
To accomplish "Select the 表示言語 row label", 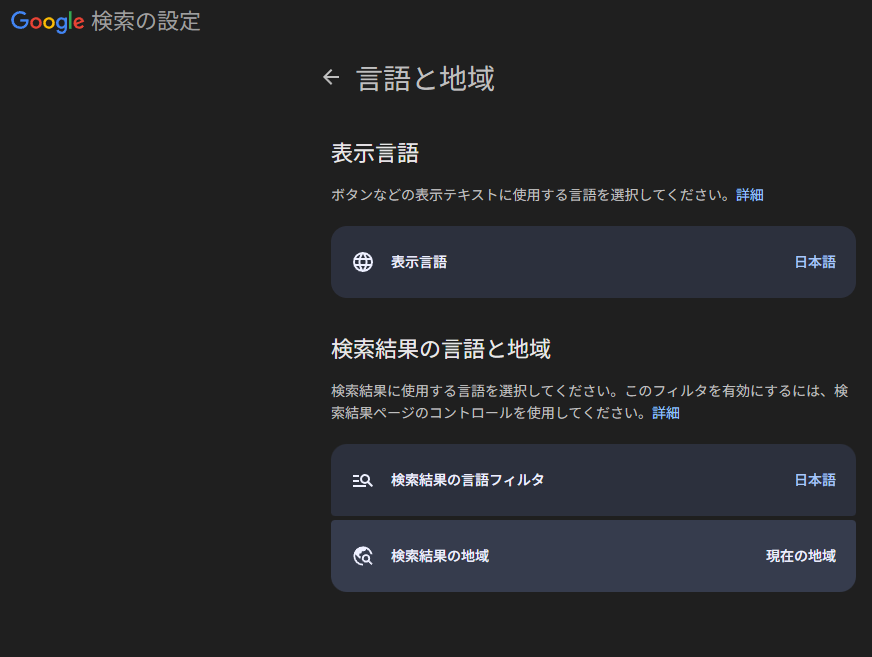I will click(419, 262).
